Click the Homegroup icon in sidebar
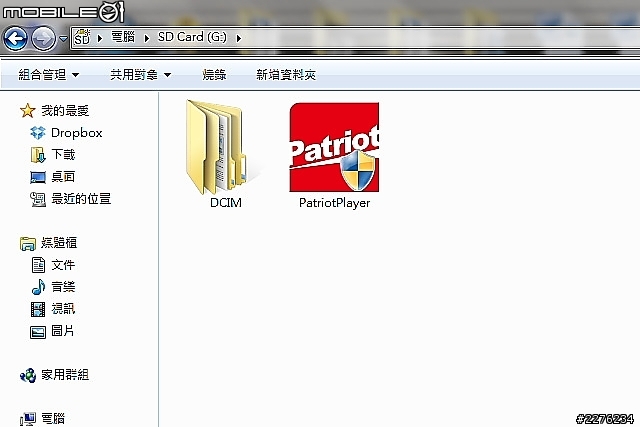 point(28,375)
